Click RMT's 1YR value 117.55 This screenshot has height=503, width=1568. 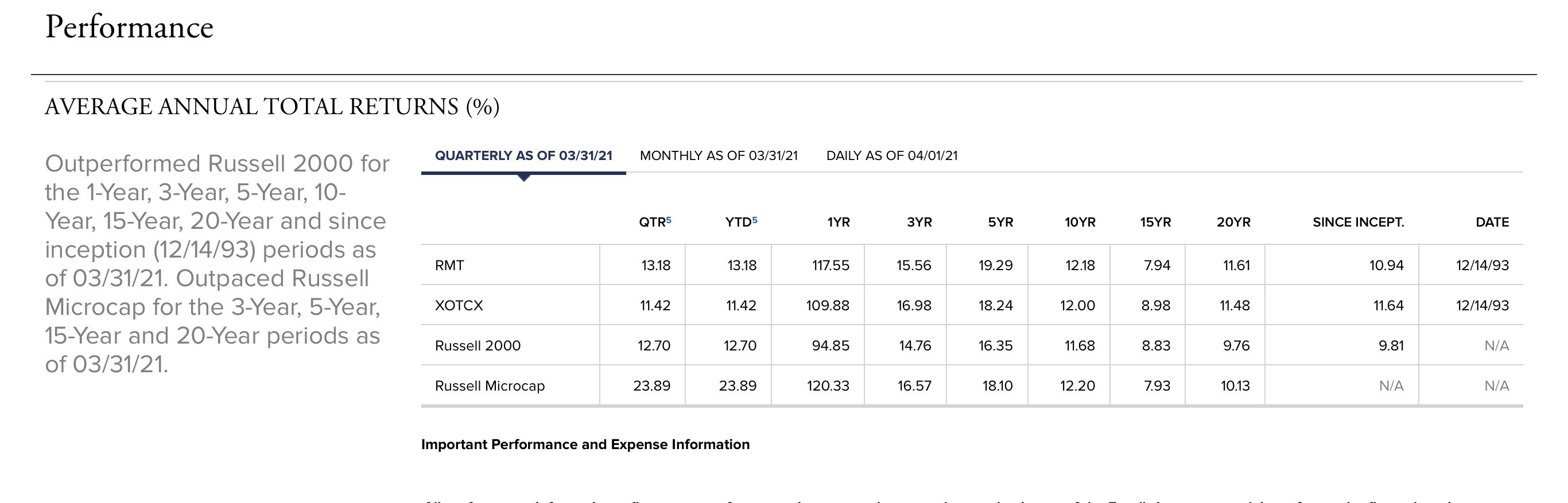[830, 265]
